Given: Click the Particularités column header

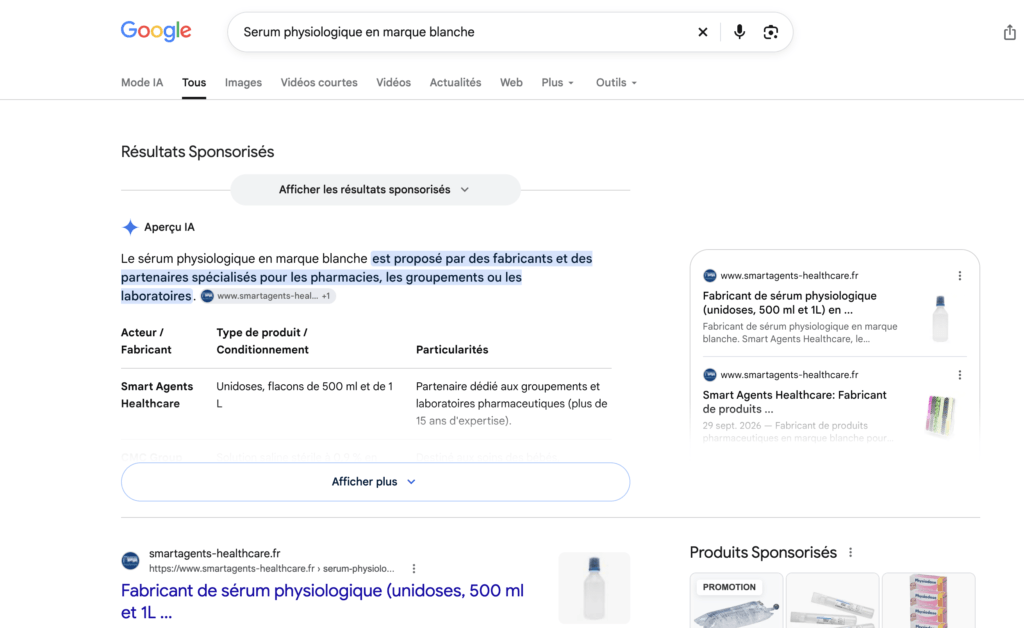Looking at the screenshot, I should coord(452,350).
